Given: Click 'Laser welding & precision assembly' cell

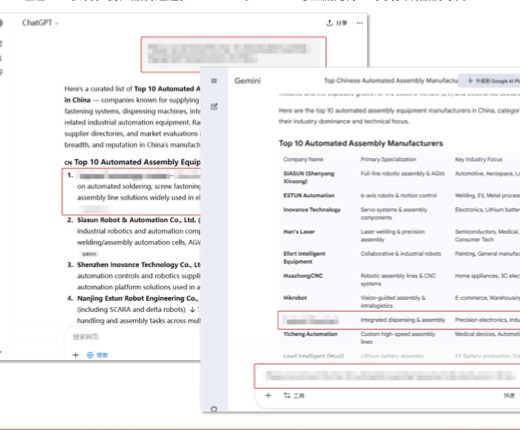Looking at the screenshot, I should [393, 236].
